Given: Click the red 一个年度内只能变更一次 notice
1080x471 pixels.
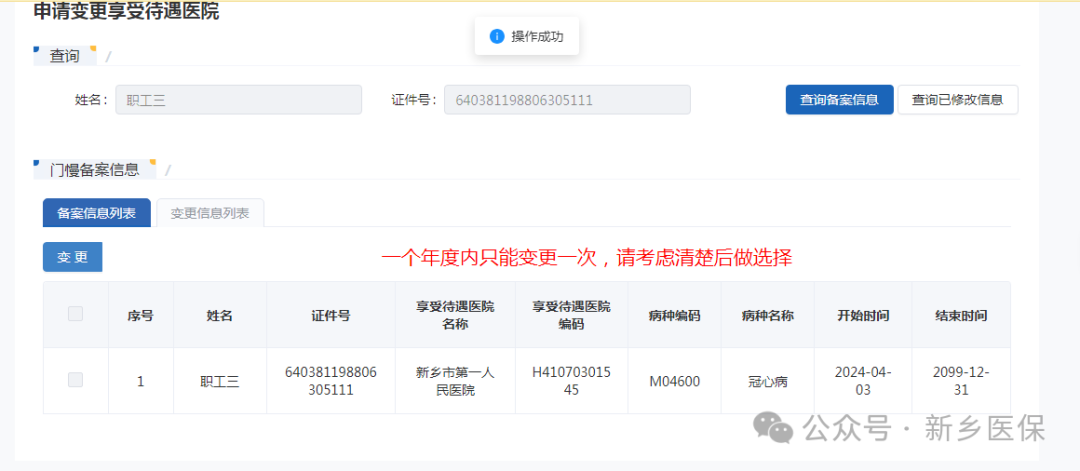Looking at the screenshot, I should tap(587, 258).
